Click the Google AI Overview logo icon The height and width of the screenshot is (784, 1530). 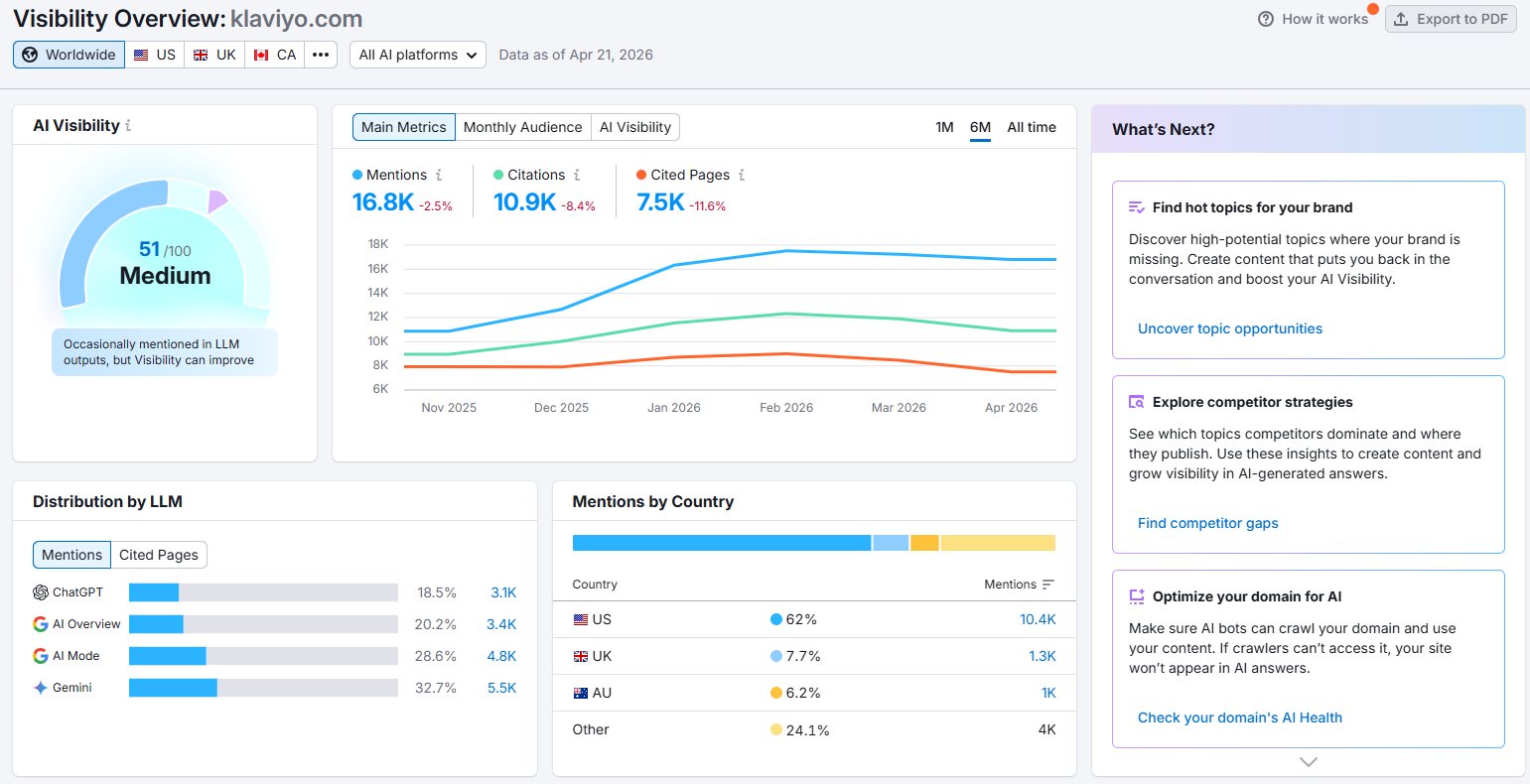pyautogui.click(x=41, y=624)
